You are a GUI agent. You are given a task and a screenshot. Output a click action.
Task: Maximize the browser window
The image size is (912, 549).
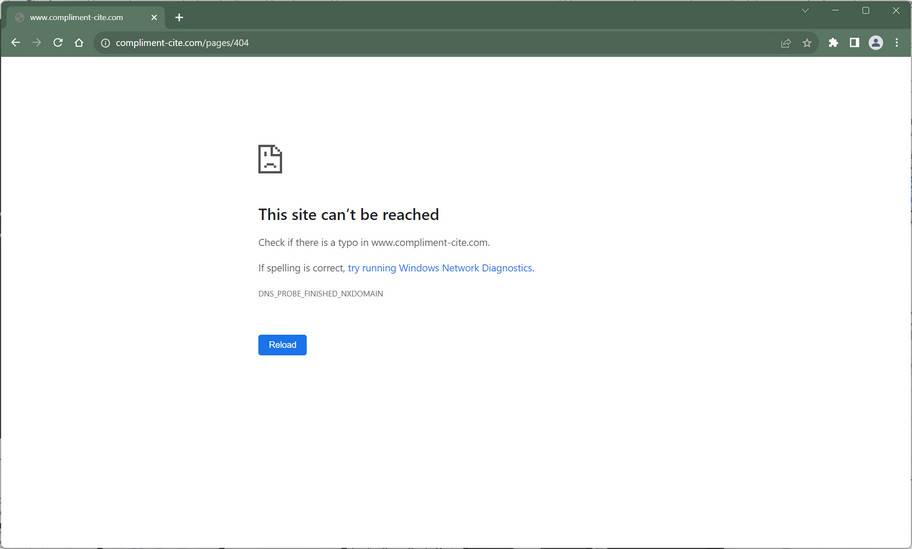(865, 10)
